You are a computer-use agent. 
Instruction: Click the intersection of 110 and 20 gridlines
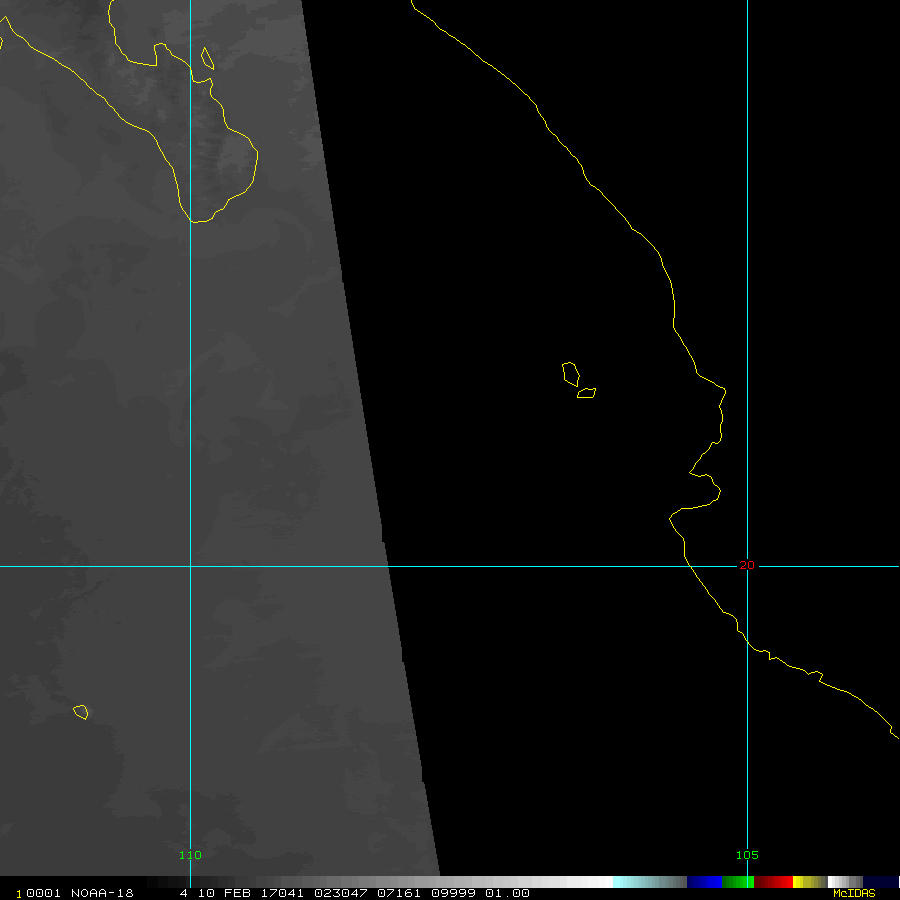point(190,566)
